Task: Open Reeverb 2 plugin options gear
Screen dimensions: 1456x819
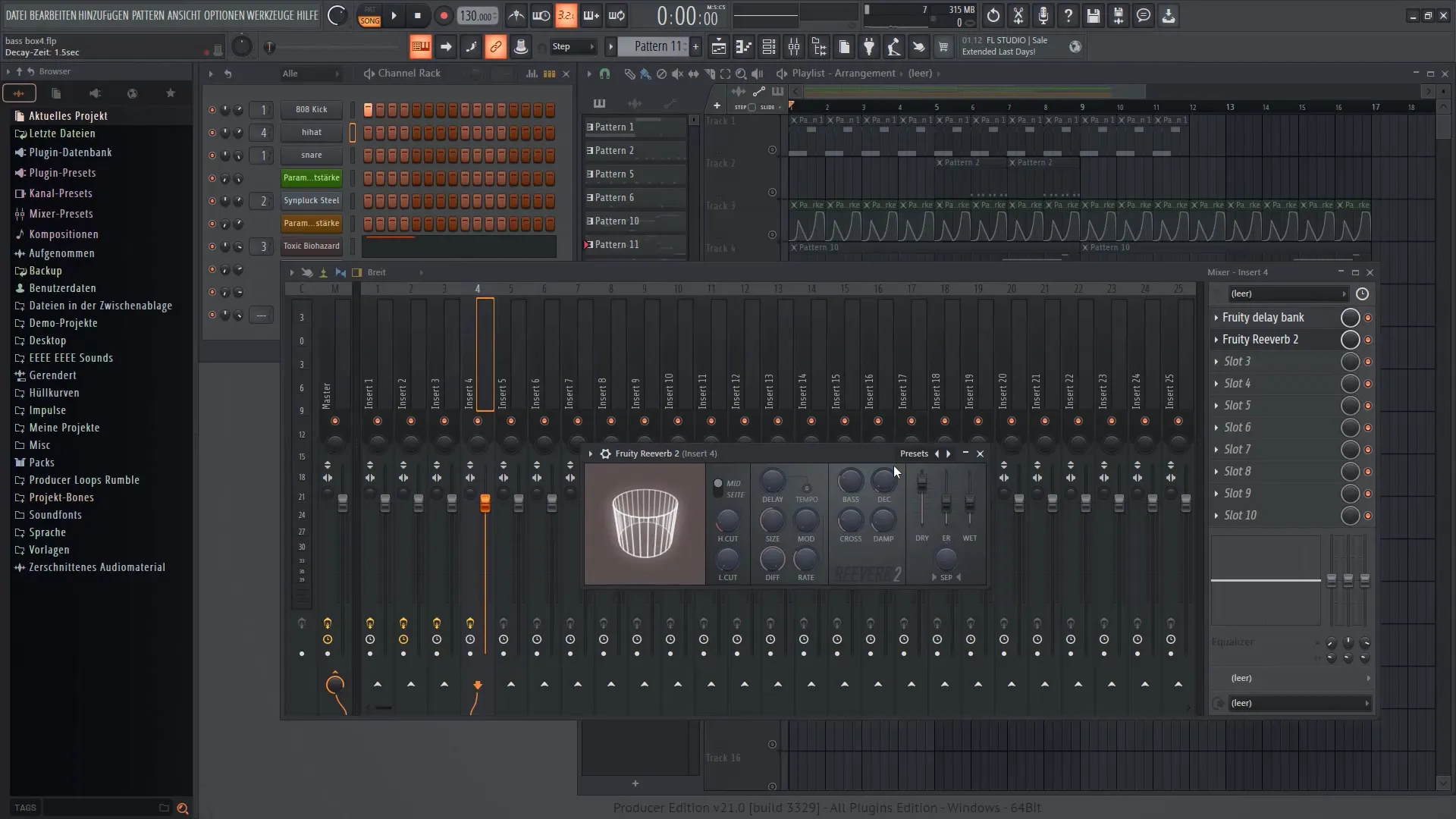Action: [605, 453]
